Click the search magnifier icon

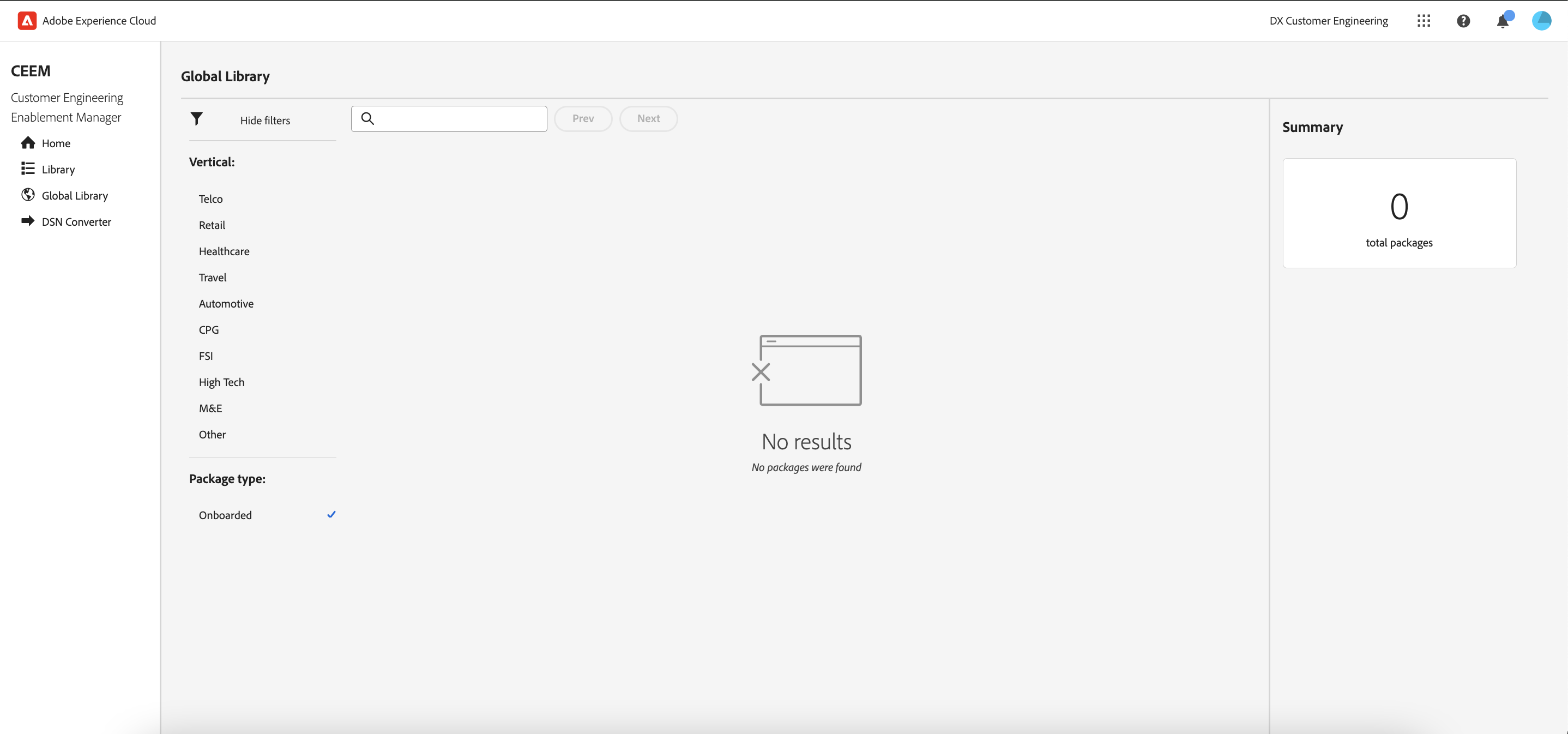(367, 119)
